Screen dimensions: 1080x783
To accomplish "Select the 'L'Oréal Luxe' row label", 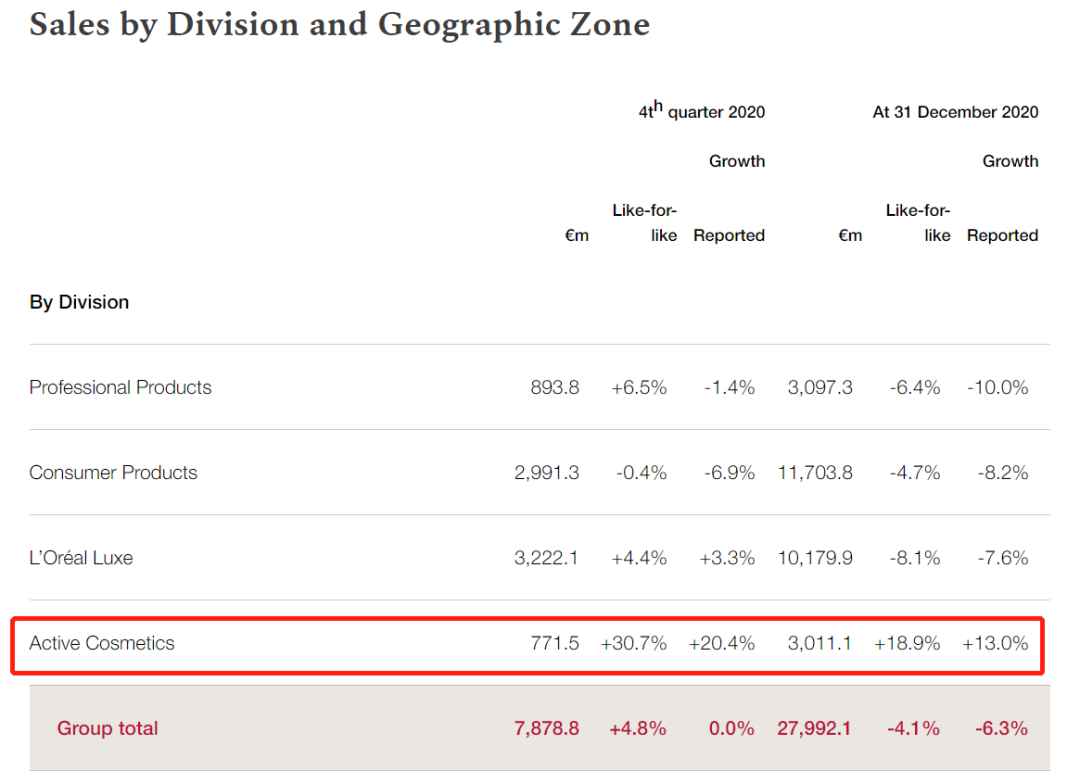I will point(81,558).
